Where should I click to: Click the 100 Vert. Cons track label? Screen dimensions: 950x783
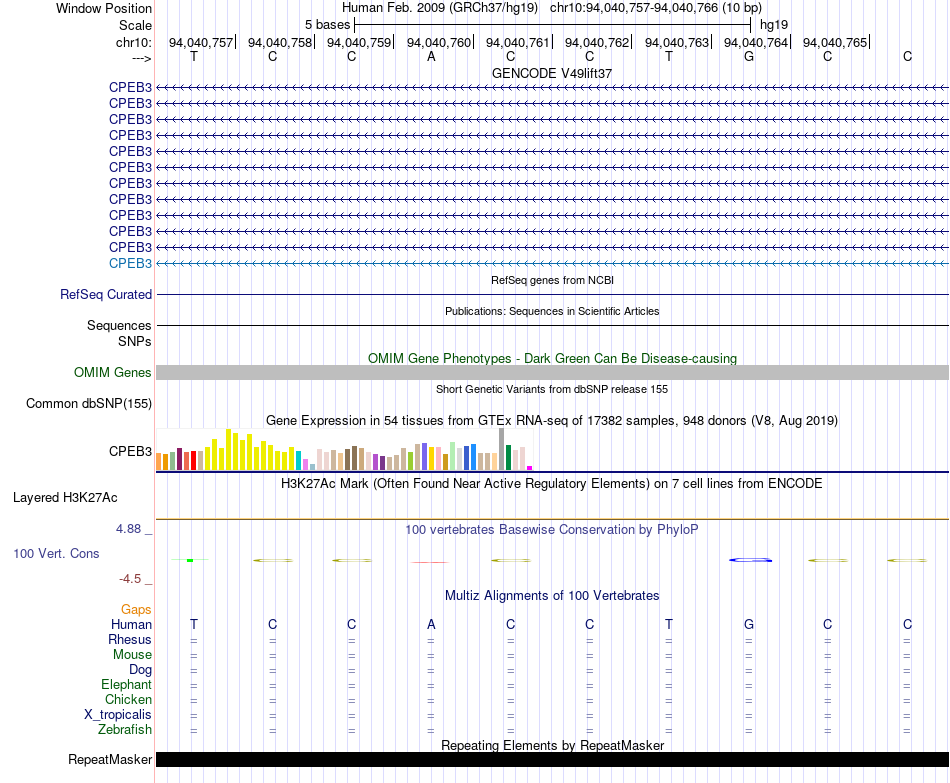point(56,553)
